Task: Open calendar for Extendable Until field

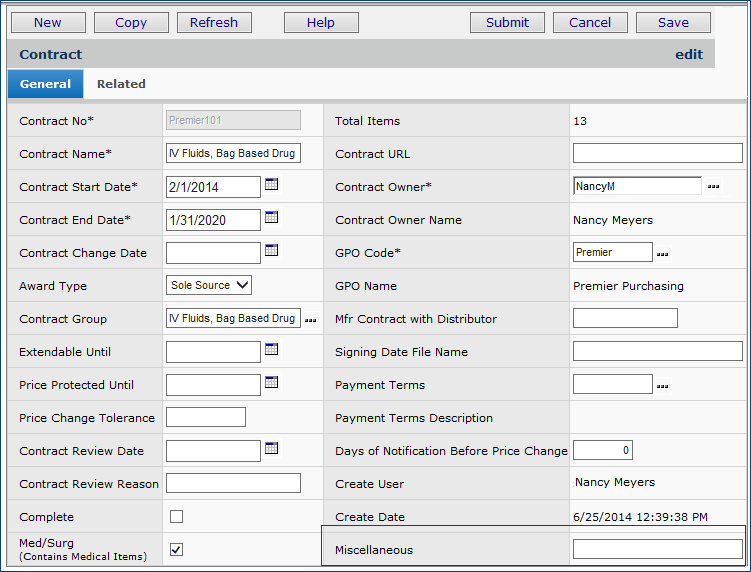Action: point(271,350)
